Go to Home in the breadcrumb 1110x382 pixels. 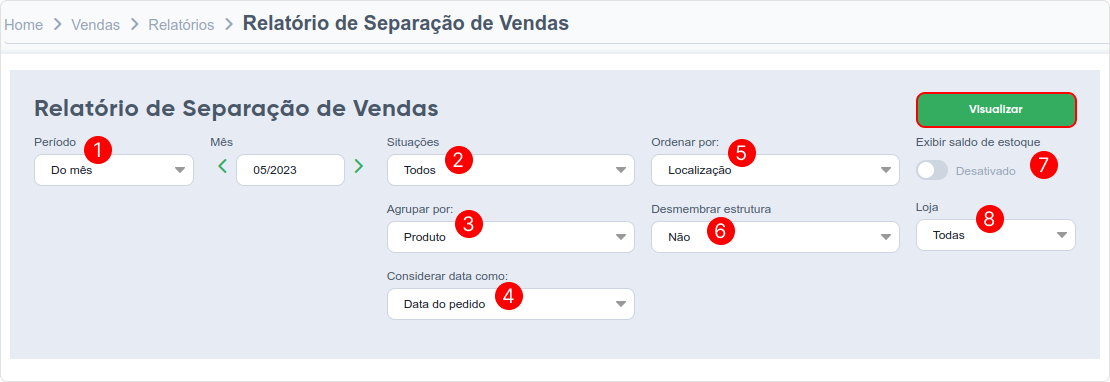(23, 25)
